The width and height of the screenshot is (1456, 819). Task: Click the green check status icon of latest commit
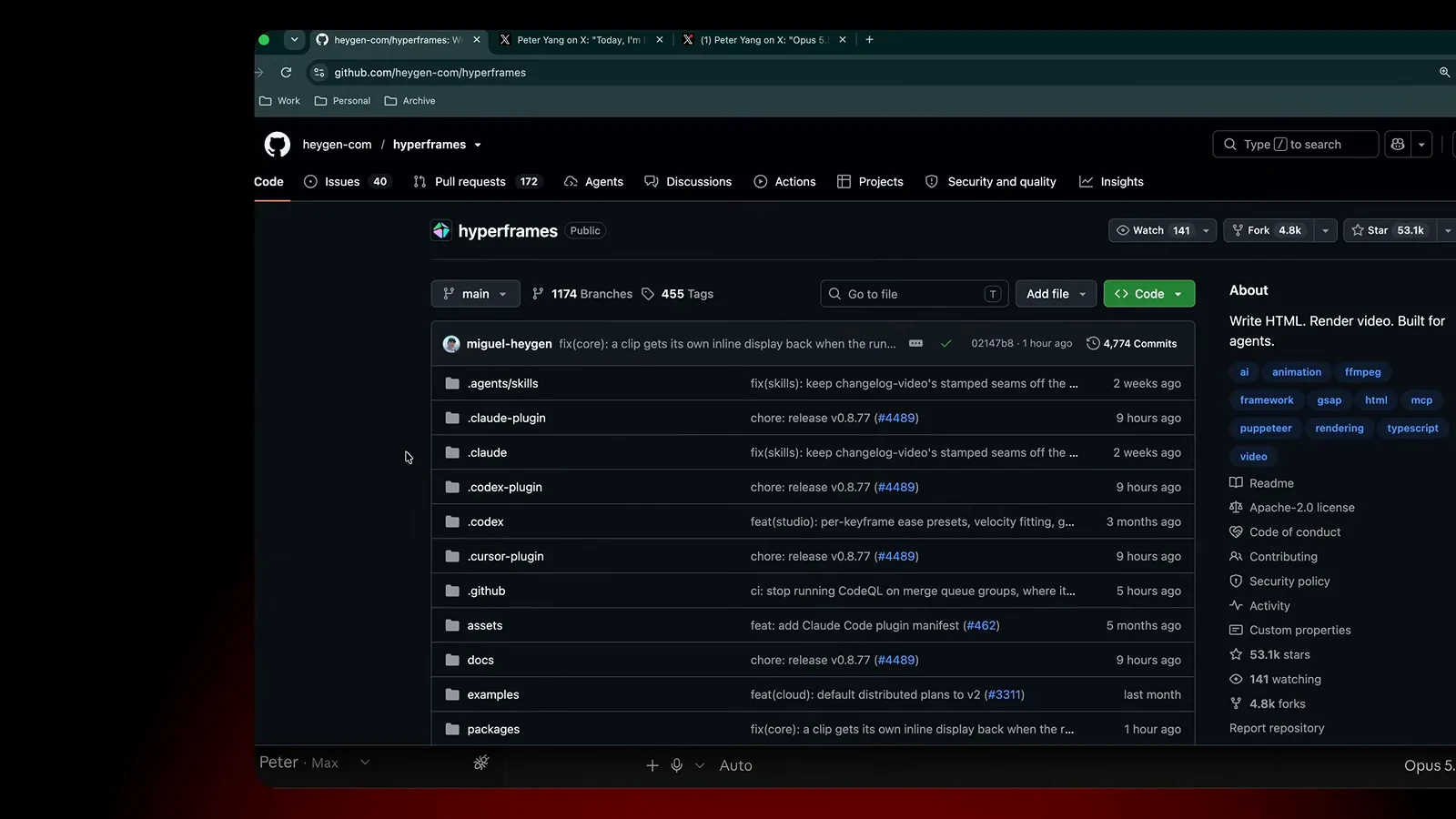(x=946, y=344)
